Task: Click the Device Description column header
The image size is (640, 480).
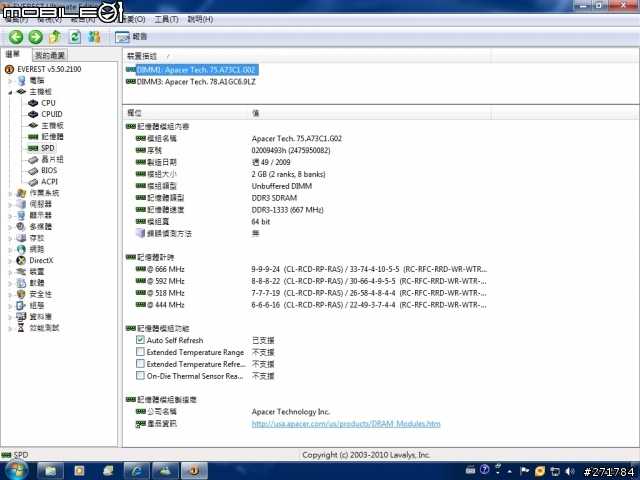Action: 307,56
